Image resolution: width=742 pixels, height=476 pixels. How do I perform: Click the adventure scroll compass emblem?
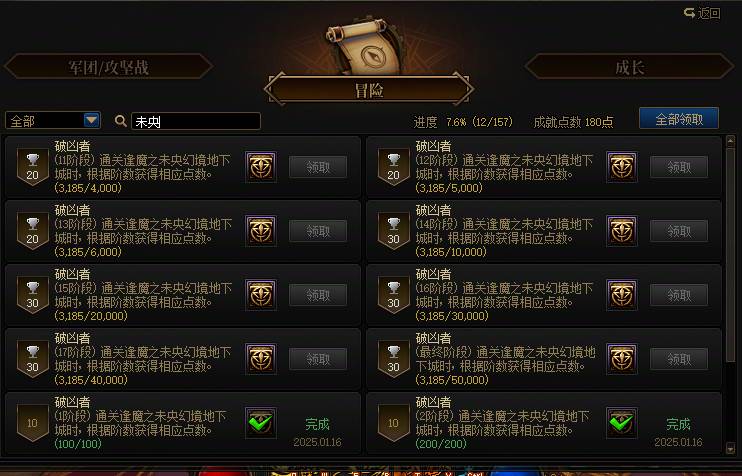pos(369,47)
